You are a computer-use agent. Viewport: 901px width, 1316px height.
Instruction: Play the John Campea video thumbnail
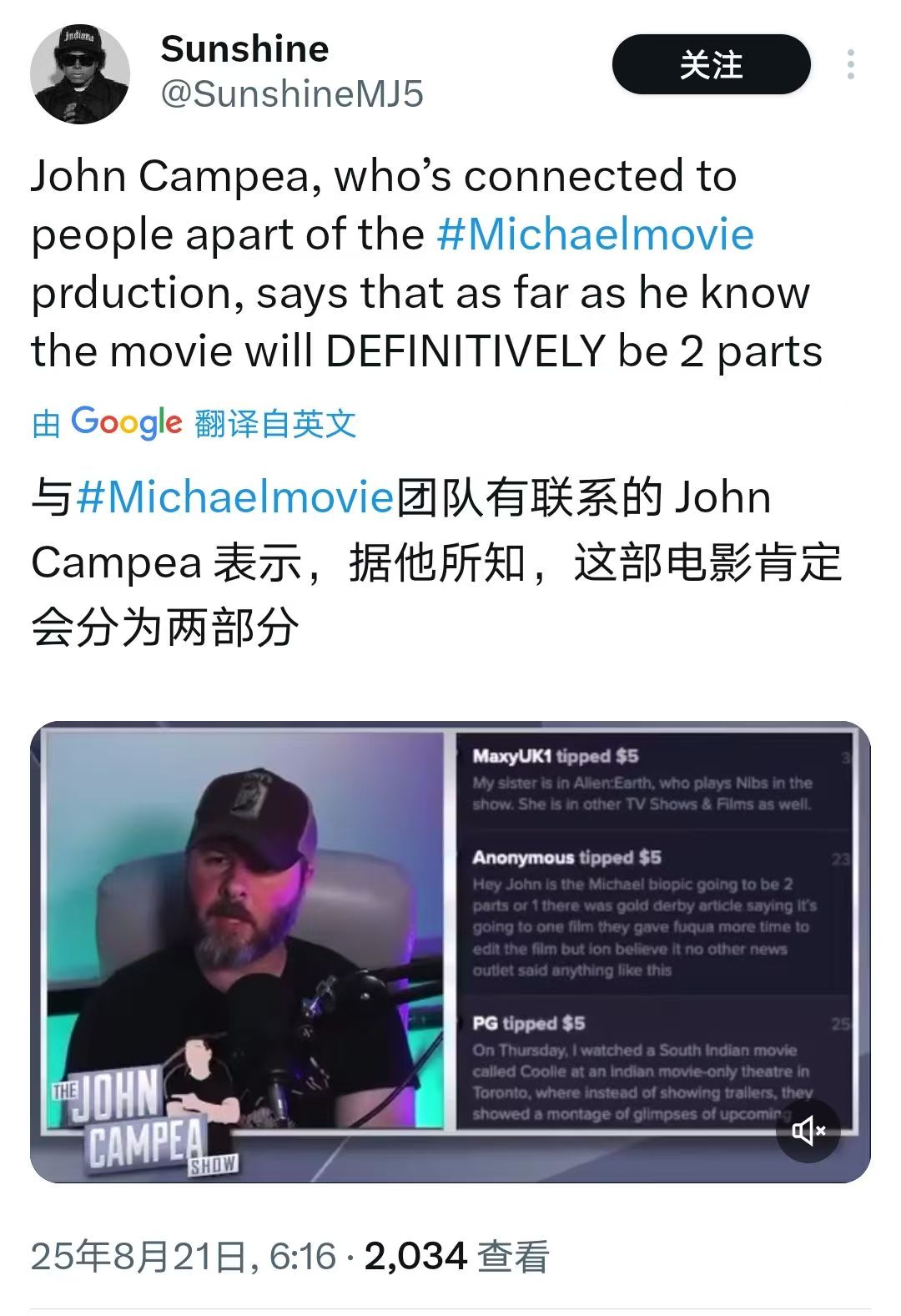pyautogui.click(x=450, y=951)
